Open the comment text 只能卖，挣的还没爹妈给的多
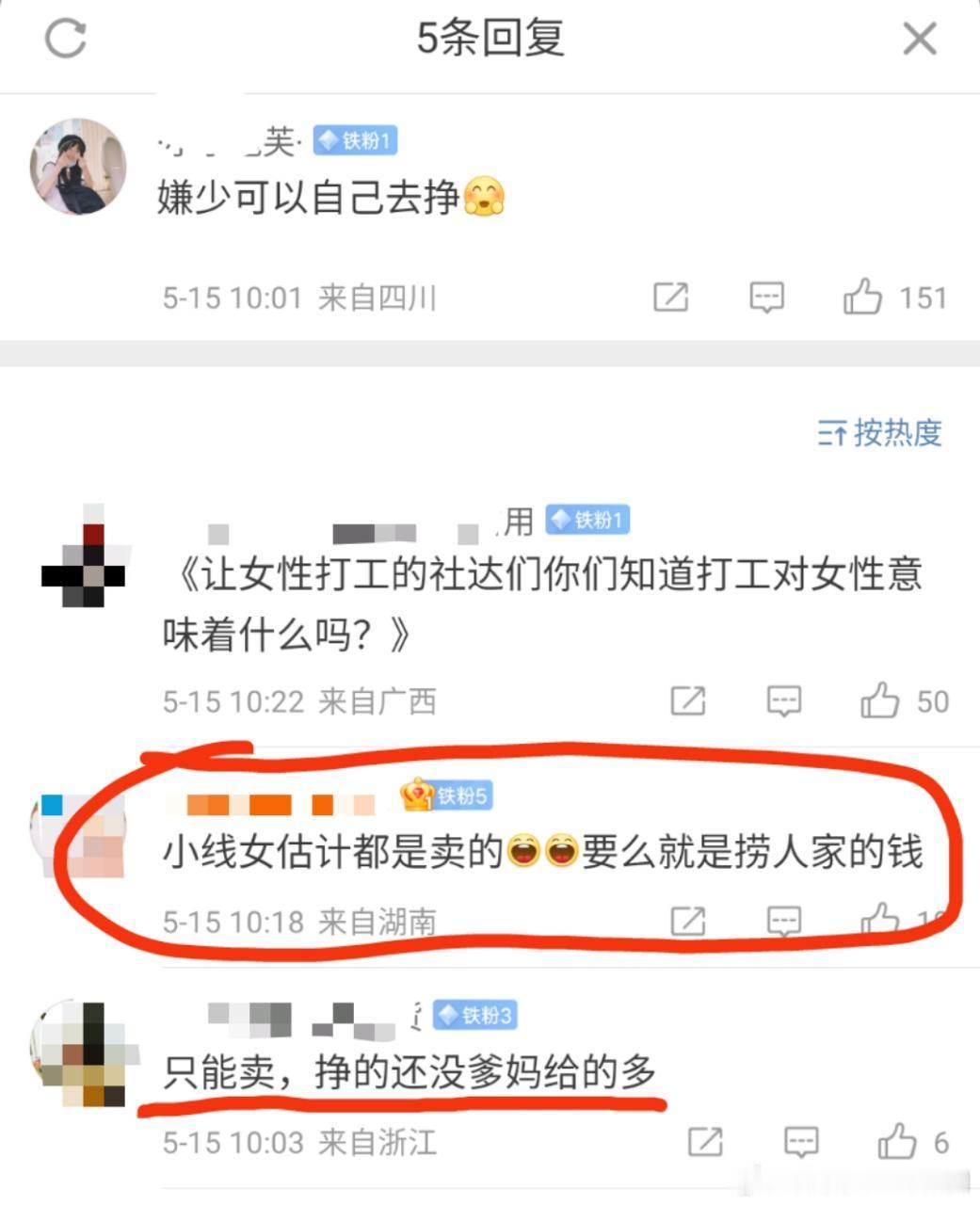The image size is (980, 1205). (x=410, y=1072)
